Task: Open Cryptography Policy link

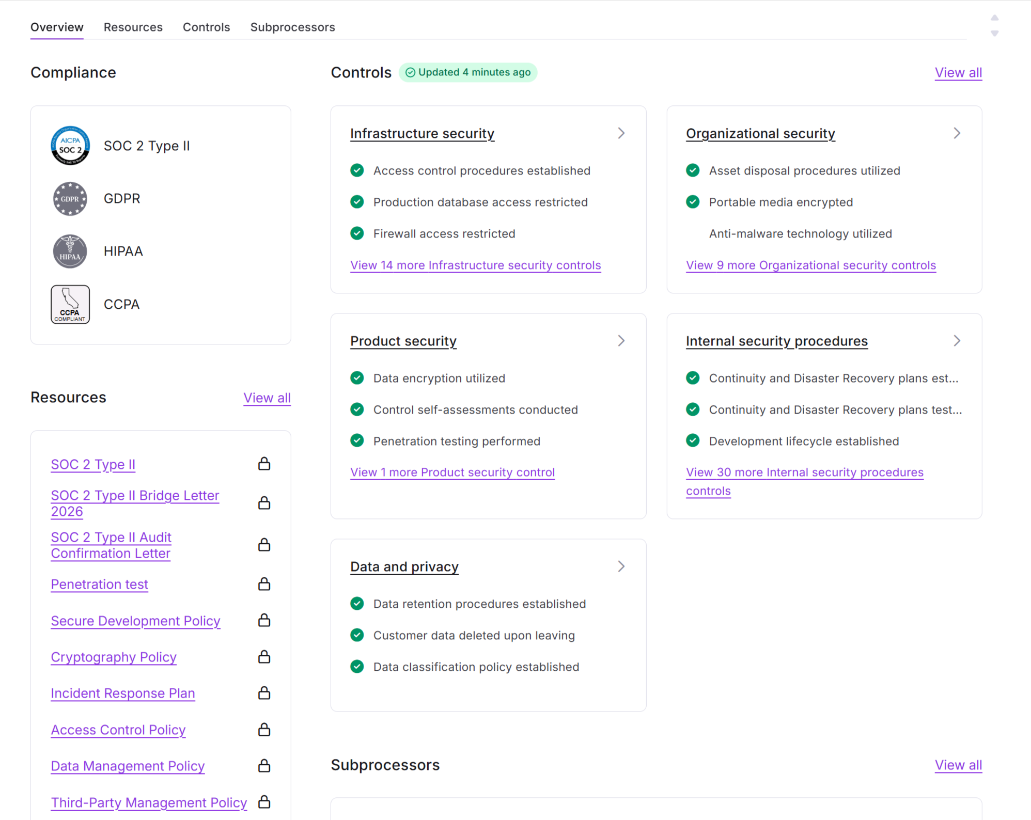Action: [114, 657]
